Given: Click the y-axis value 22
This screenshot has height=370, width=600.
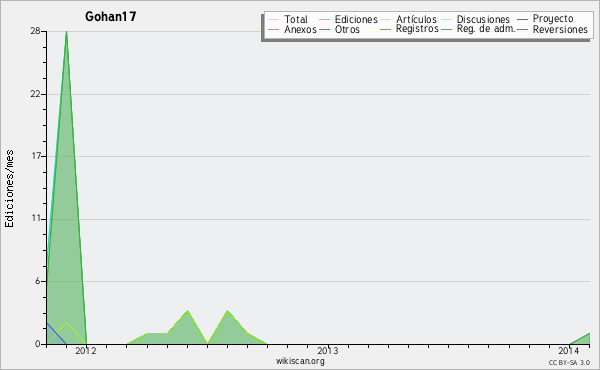Looking at the screenshot, I should (35, 94).
